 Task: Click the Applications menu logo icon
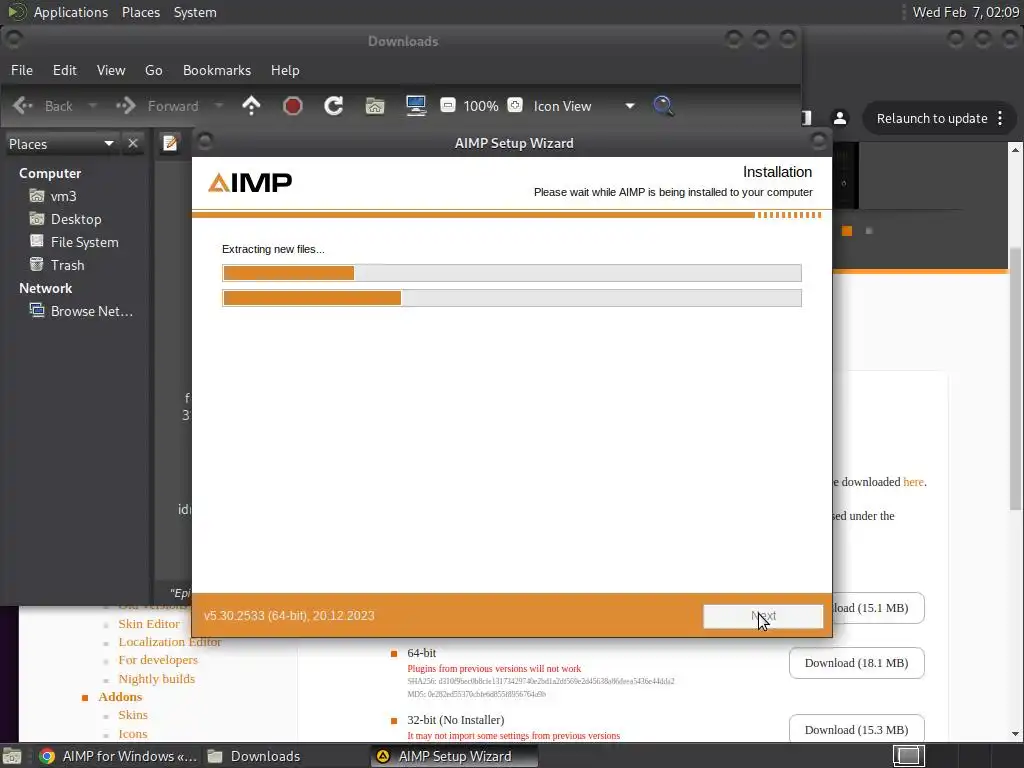(x=16, y=12)
